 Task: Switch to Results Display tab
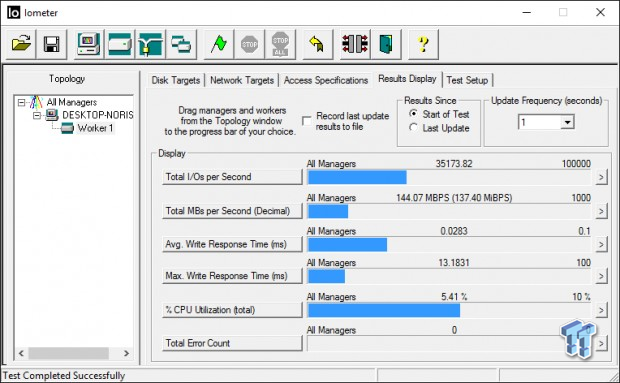point(407,79)
